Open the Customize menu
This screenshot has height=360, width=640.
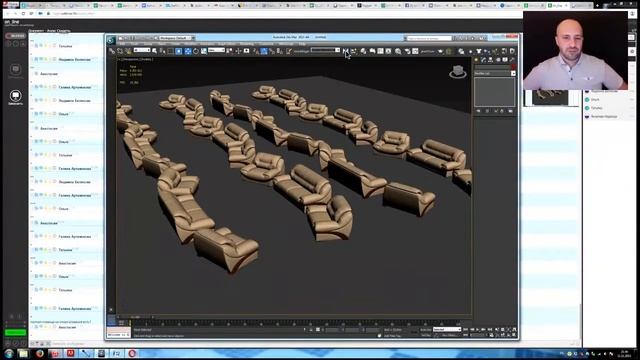point(267,44)
